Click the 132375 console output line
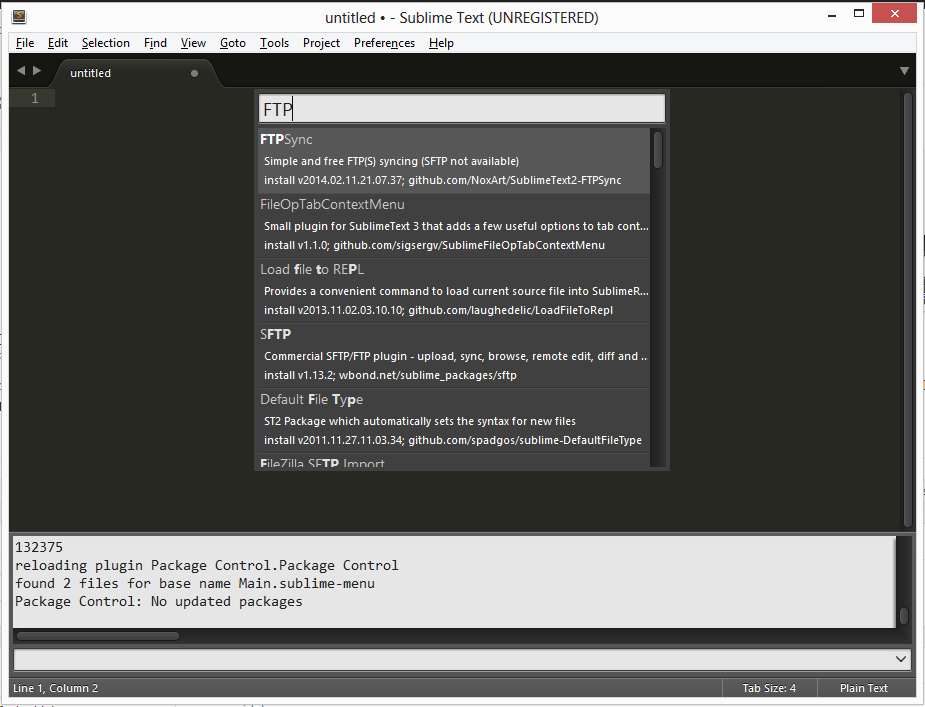This screenshot has height=707, width=925. (39, 547)
